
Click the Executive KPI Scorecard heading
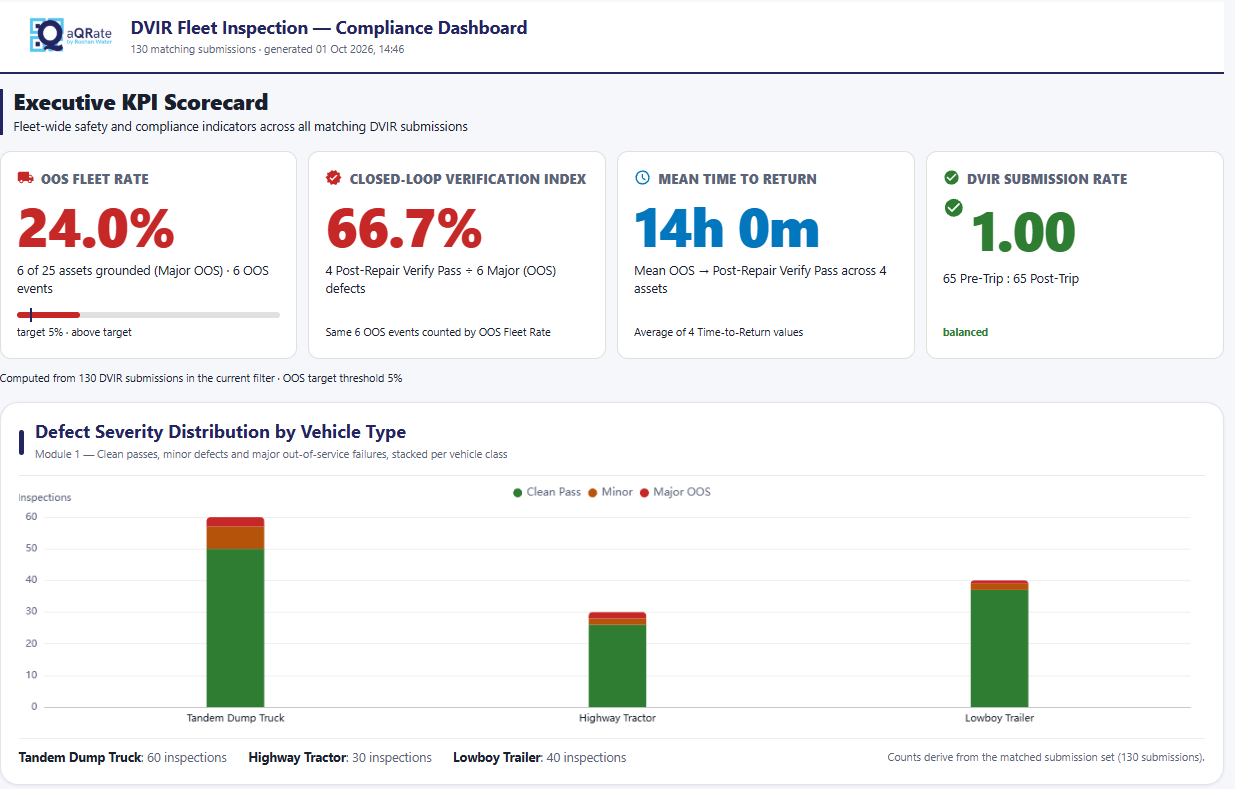pyautogui.click(x=141, y=102)
